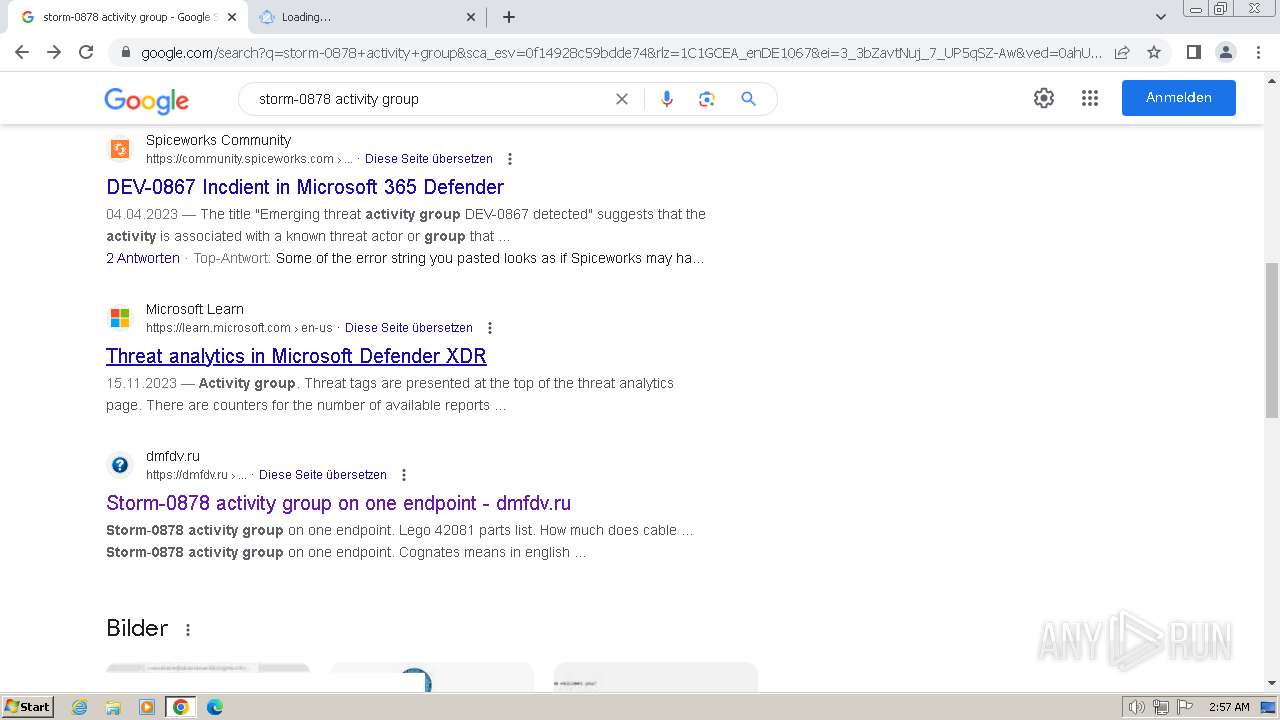Clear the search query with X
The height and width of the screenshot is (720, 1280).
(x=622, y=99)
